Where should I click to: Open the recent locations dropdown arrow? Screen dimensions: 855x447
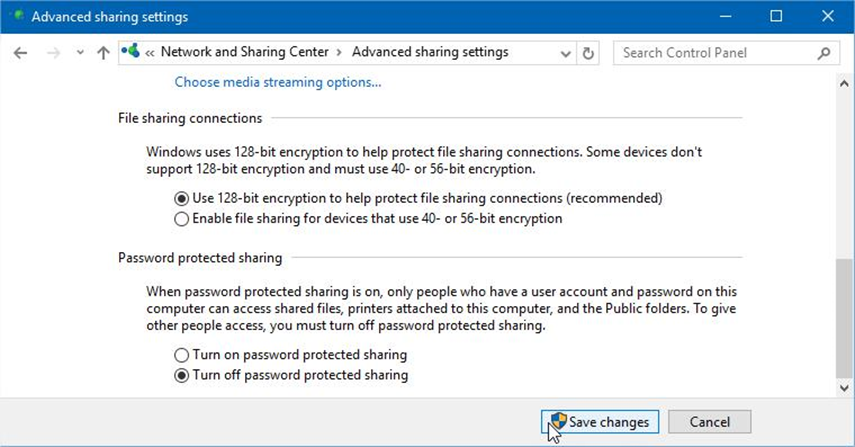(x=79, y=53)
